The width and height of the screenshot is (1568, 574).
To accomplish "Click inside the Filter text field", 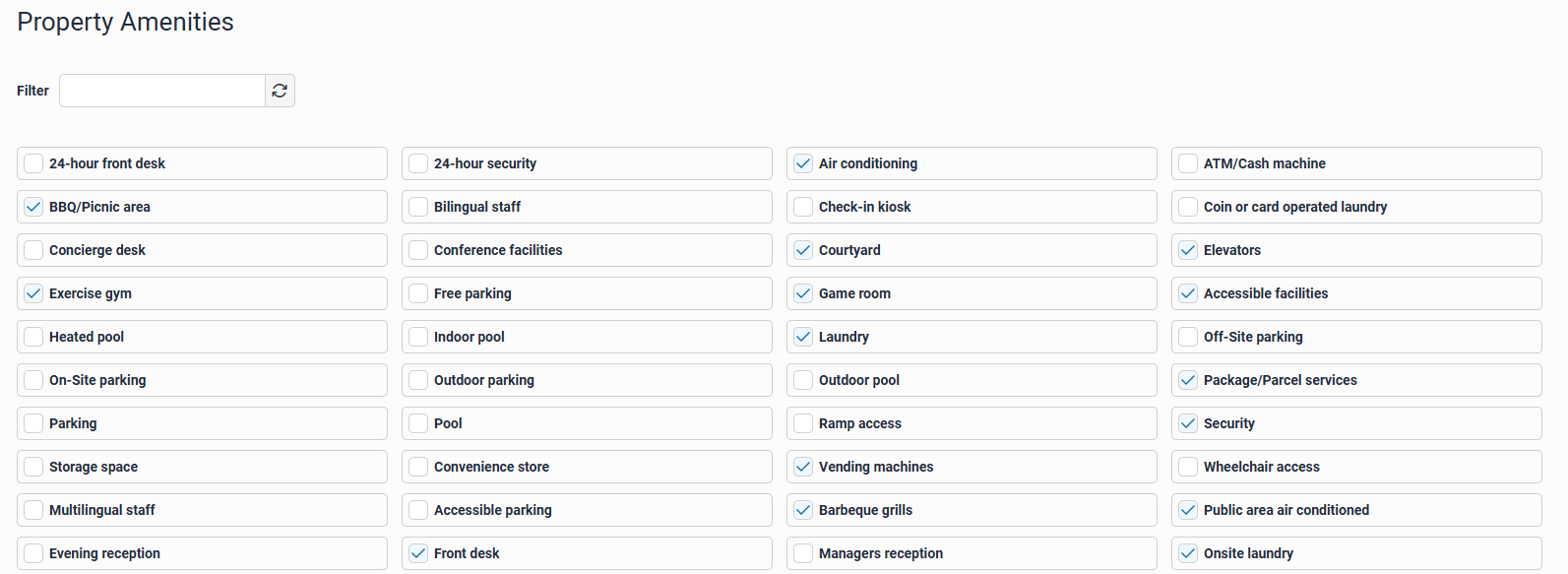I will point(162,91).
